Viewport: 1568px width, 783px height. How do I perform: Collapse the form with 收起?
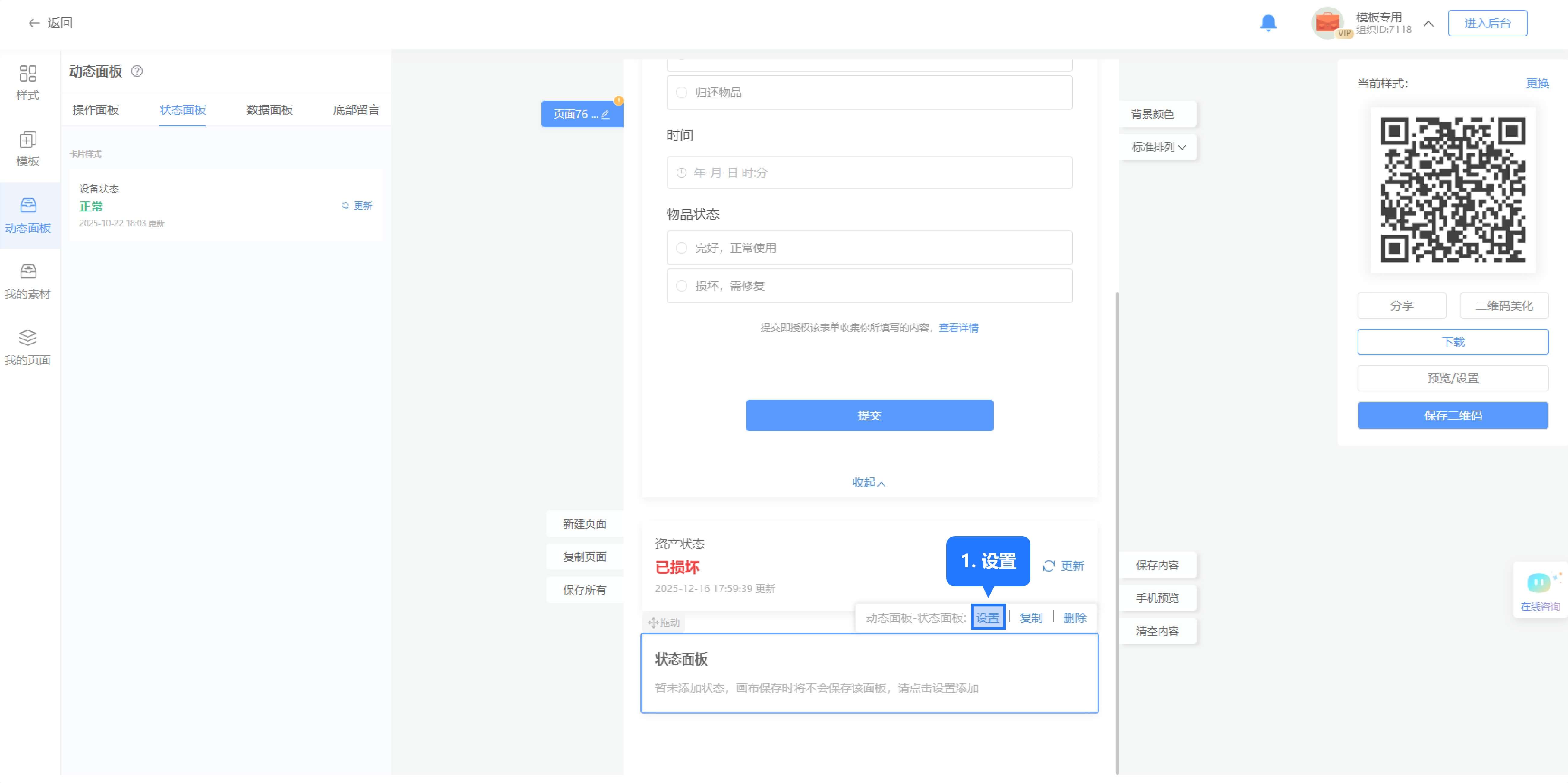[x=869, y=483]
